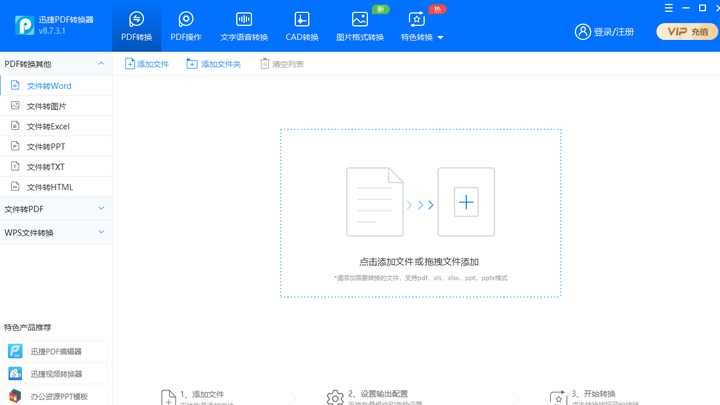Open the PDF转换 tab

pyautogui.click(x=136, y=26)
